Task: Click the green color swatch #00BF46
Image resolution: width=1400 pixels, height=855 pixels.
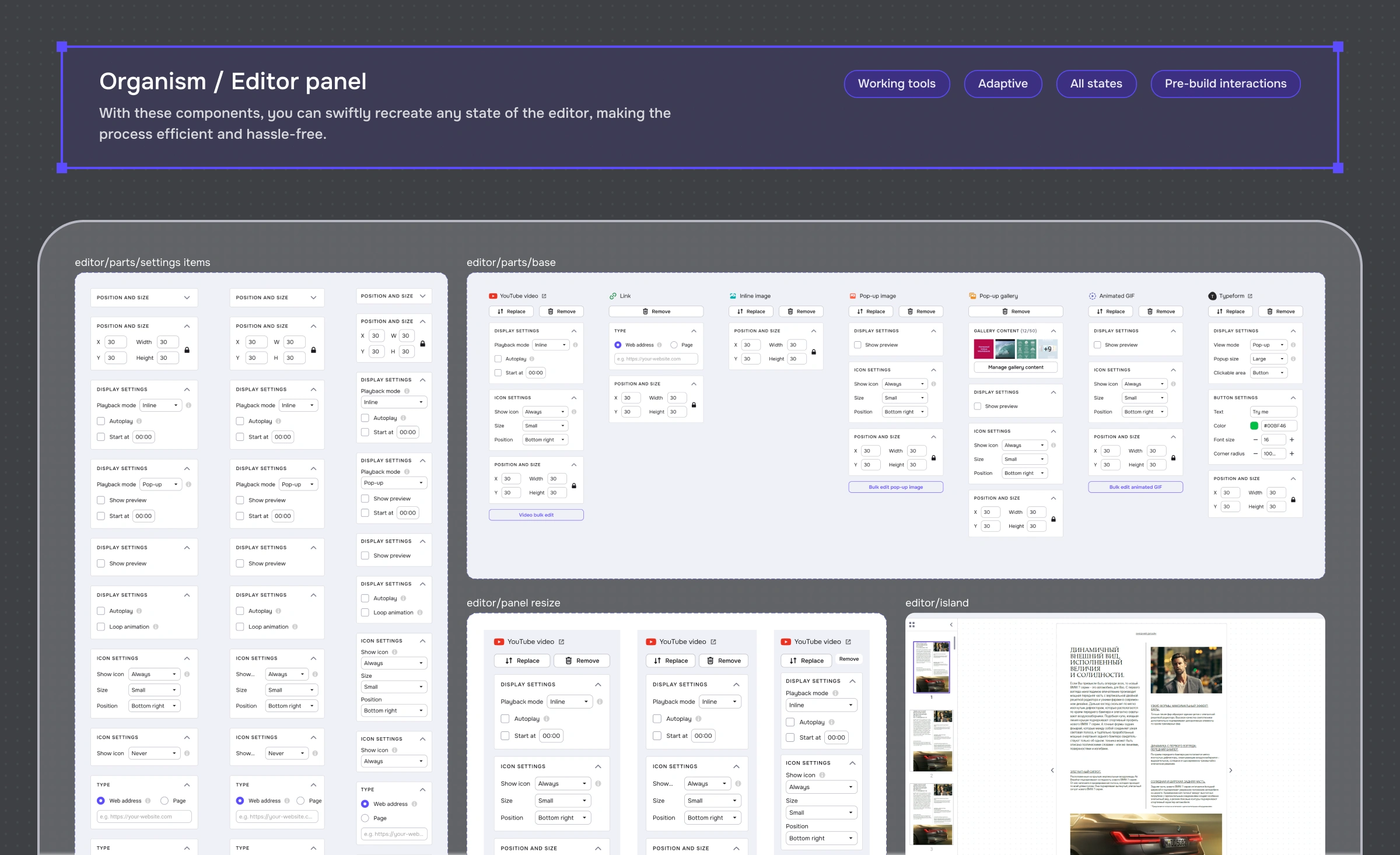Action: [1254, 426]
